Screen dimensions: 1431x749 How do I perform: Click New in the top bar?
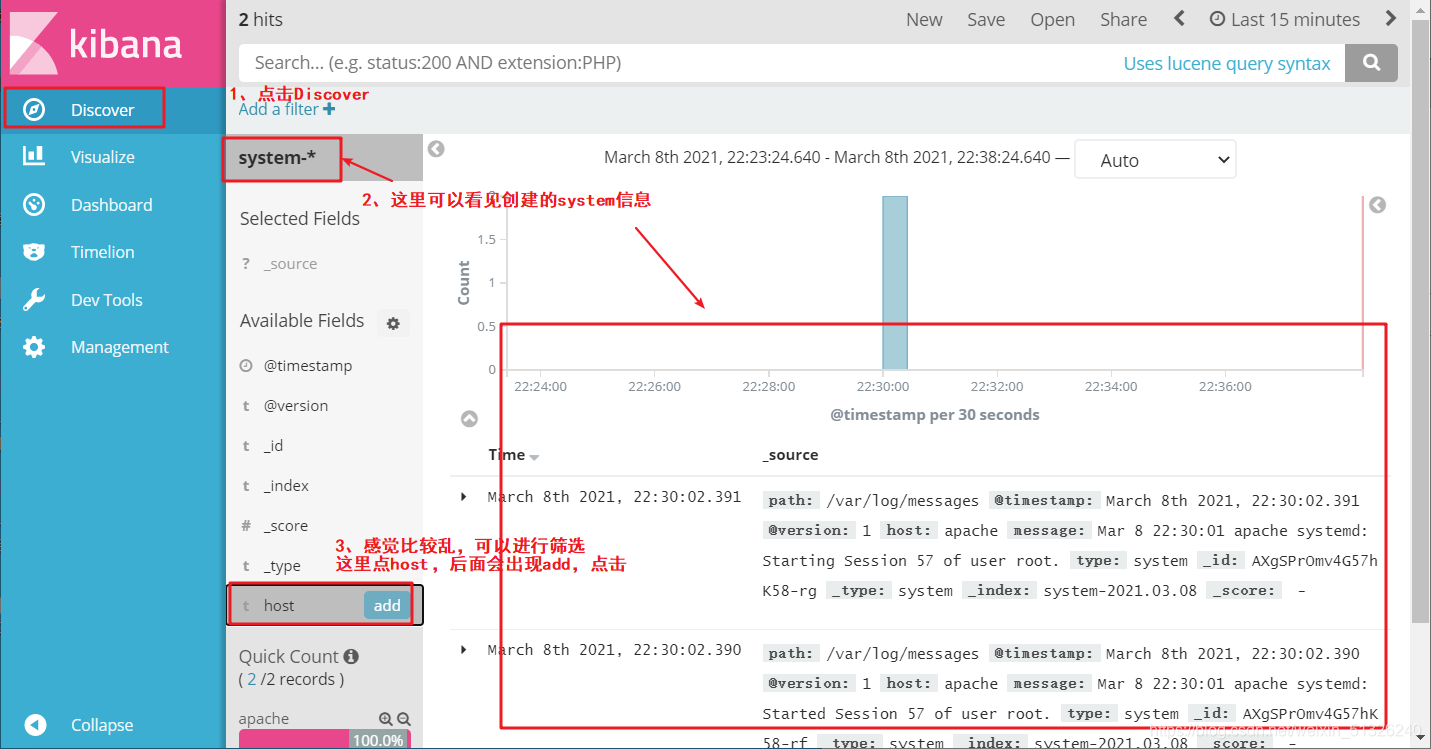[924, 19]
